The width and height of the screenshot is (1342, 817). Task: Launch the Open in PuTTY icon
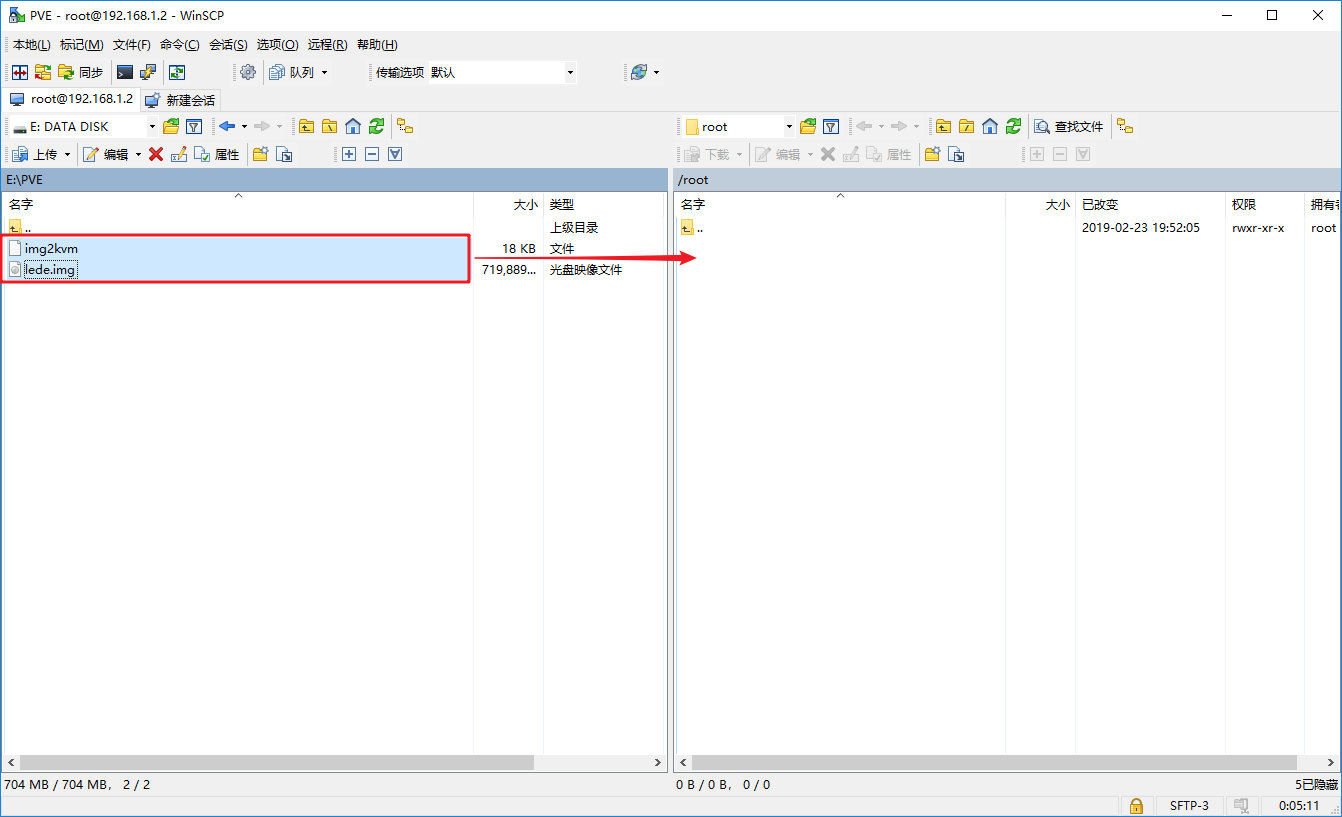point(148,72)
